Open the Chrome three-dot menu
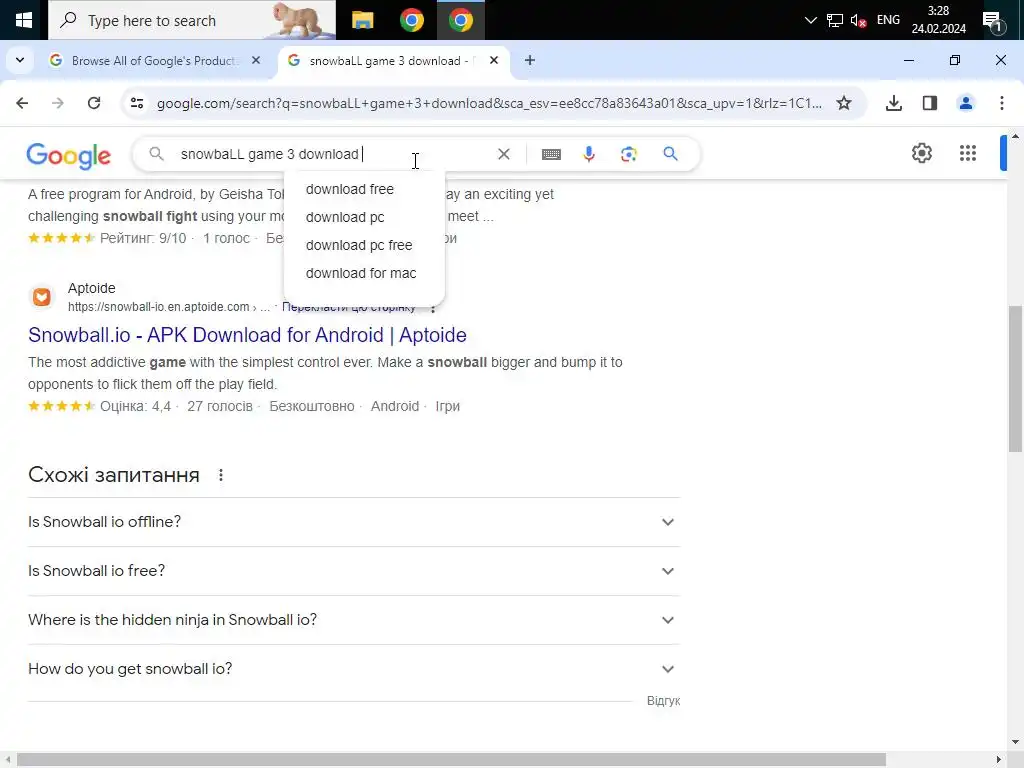The width and height of the screenshot is (1024, 768). [1001, 103]
